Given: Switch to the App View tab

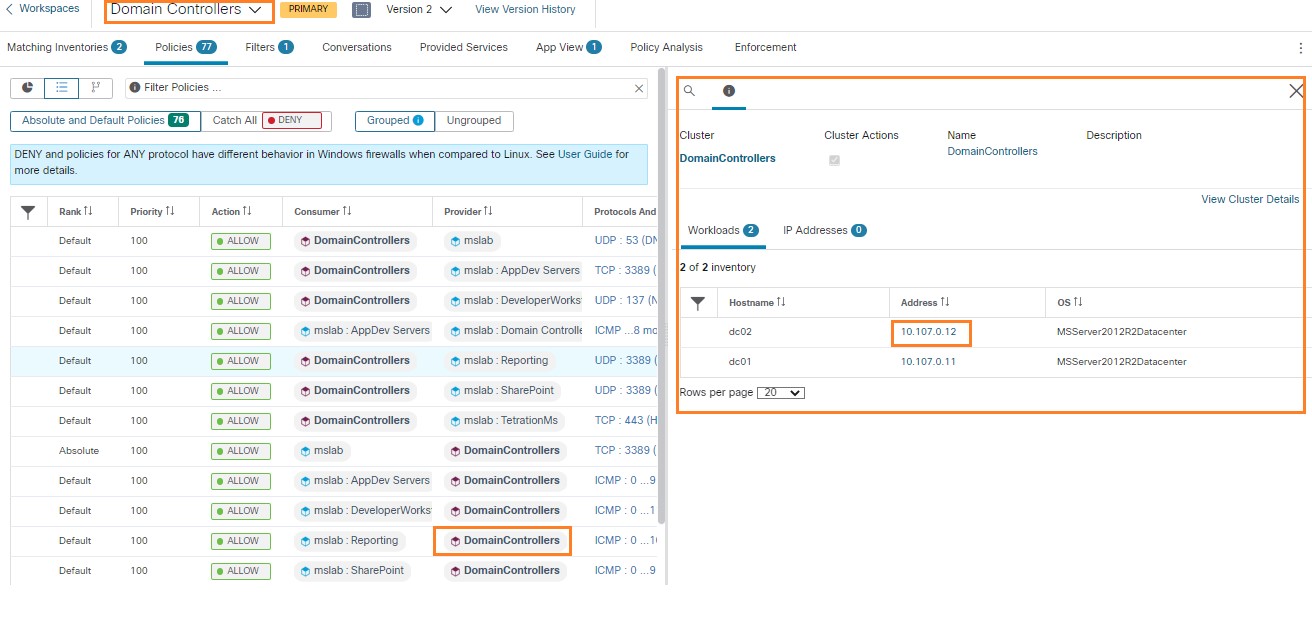Looking at the screenshot, I should point(569,47).
